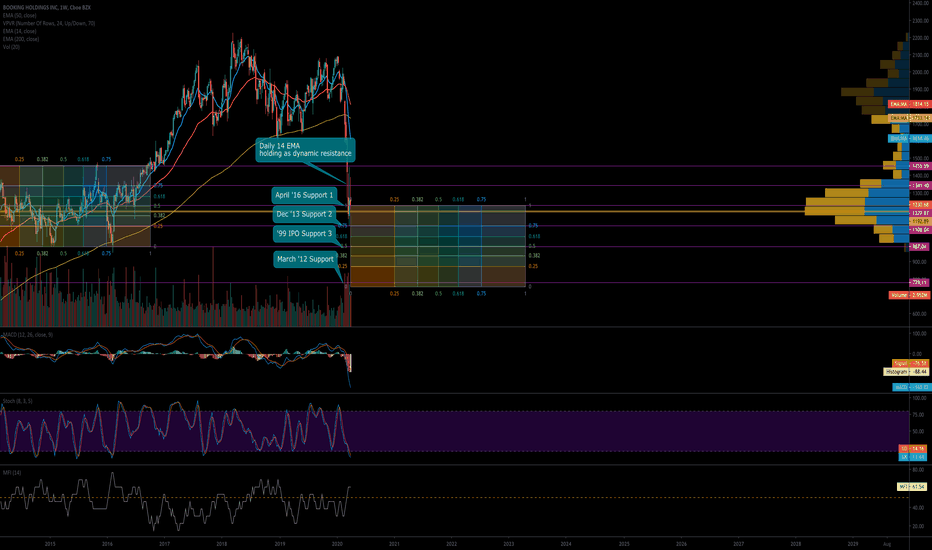Click the '2020' label on time axis

click(x=337, y=543)
